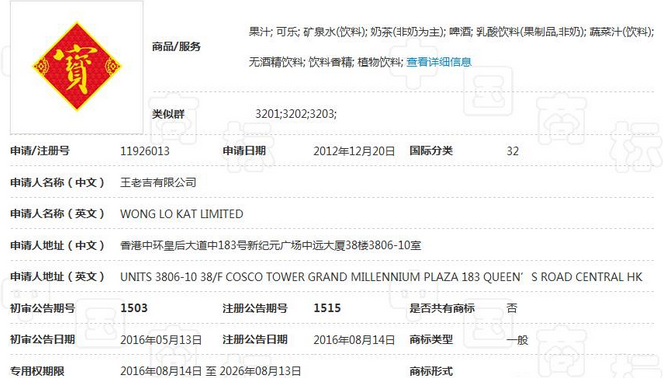The height and width of the screenshot is (378, 663).
Task: Select preliminary announcement issue 1503
Action: click(134, 308)
